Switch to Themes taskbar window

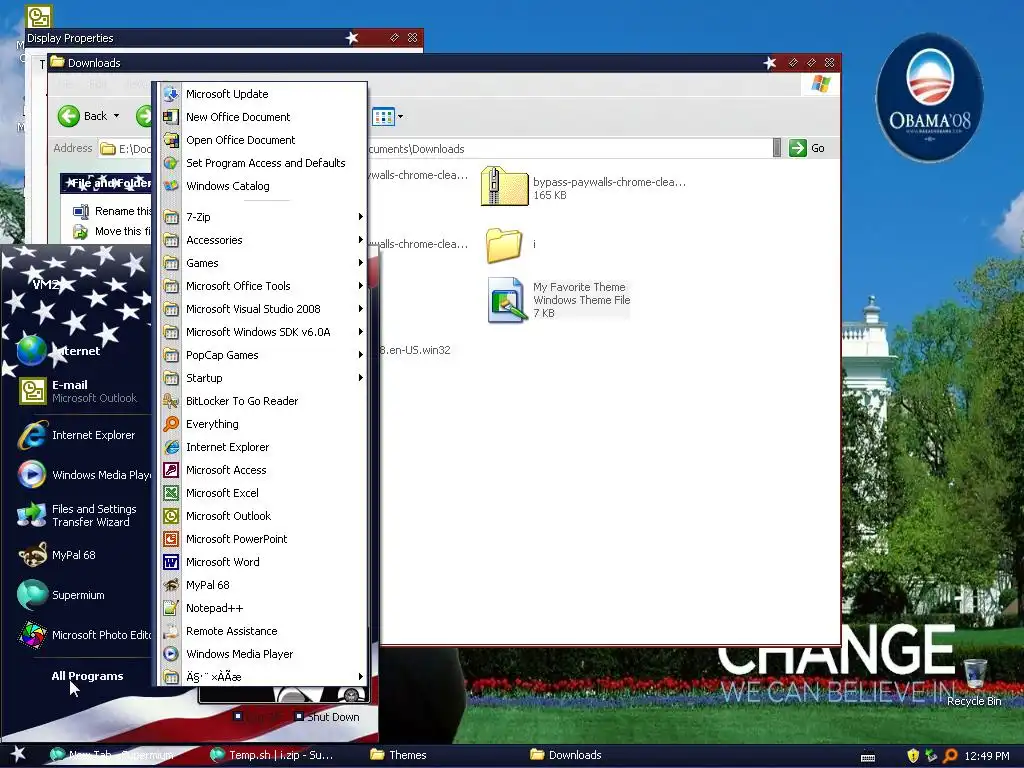398,755
